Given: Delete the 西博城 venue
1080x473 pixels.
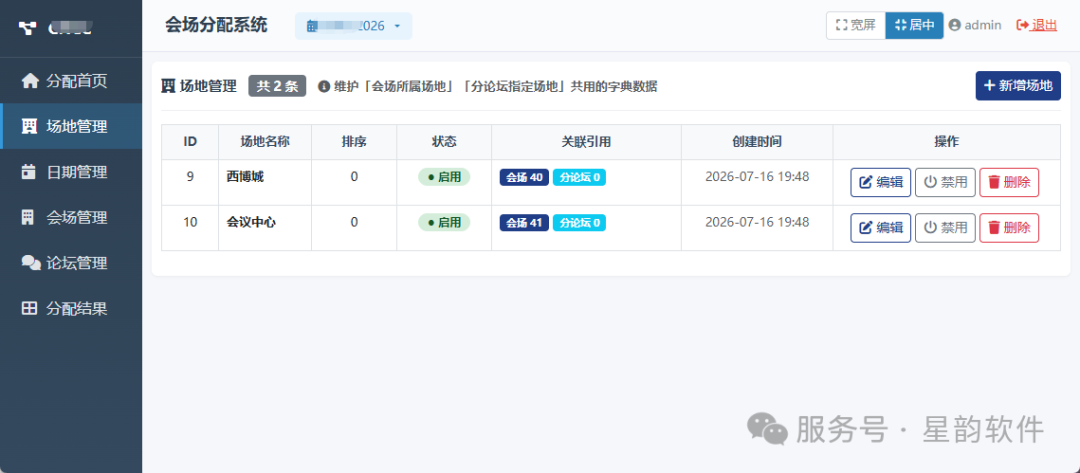Looking at the screenshot, I should coord(1009,182).
